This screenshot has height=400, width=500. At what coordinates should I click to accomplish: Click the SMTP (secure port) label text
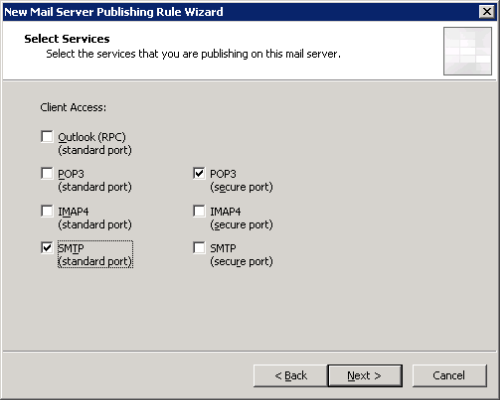coord(241,255)
